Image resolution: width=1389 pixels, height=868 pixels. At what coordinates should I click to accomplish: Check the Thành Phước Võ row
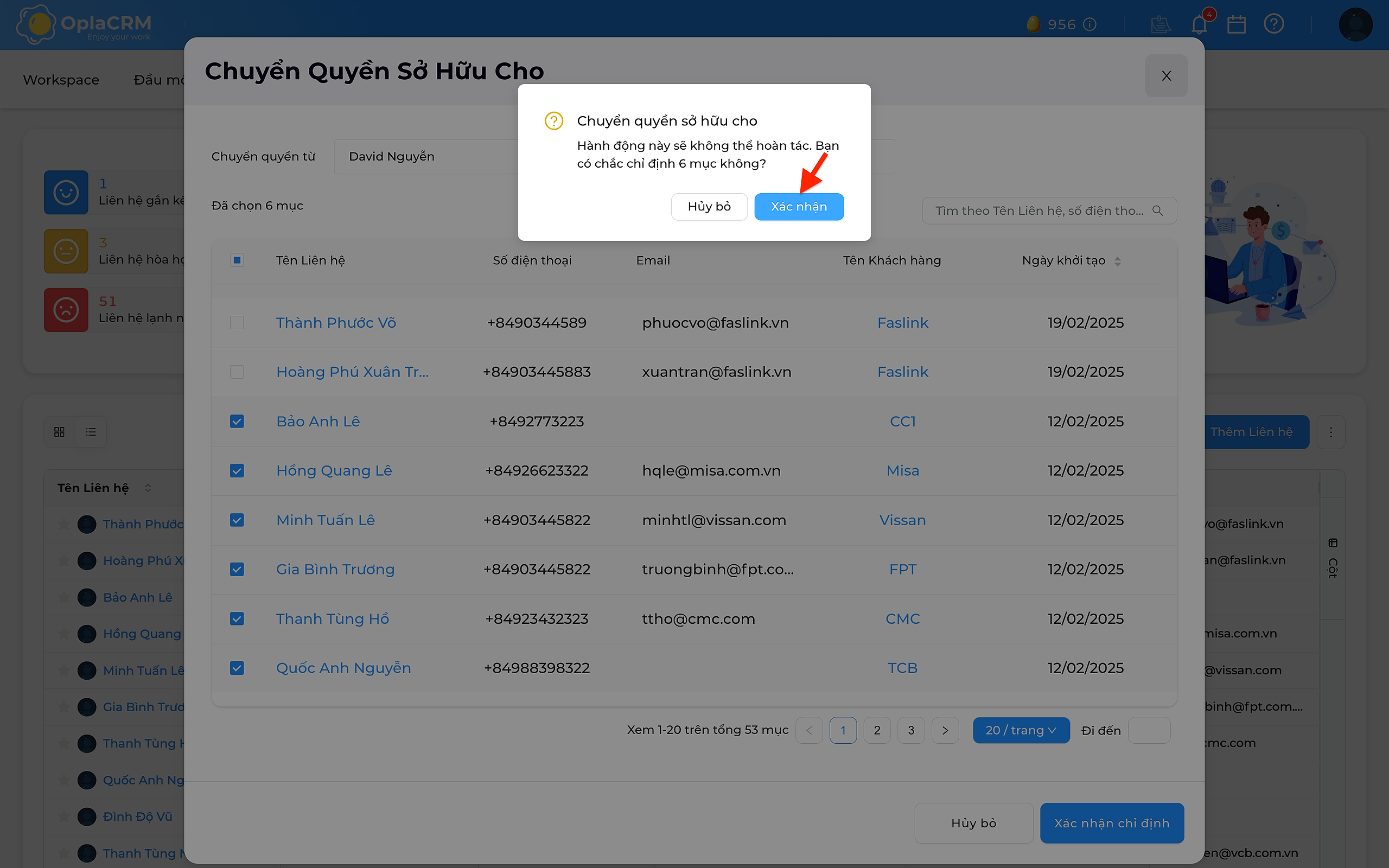[237, 323]
